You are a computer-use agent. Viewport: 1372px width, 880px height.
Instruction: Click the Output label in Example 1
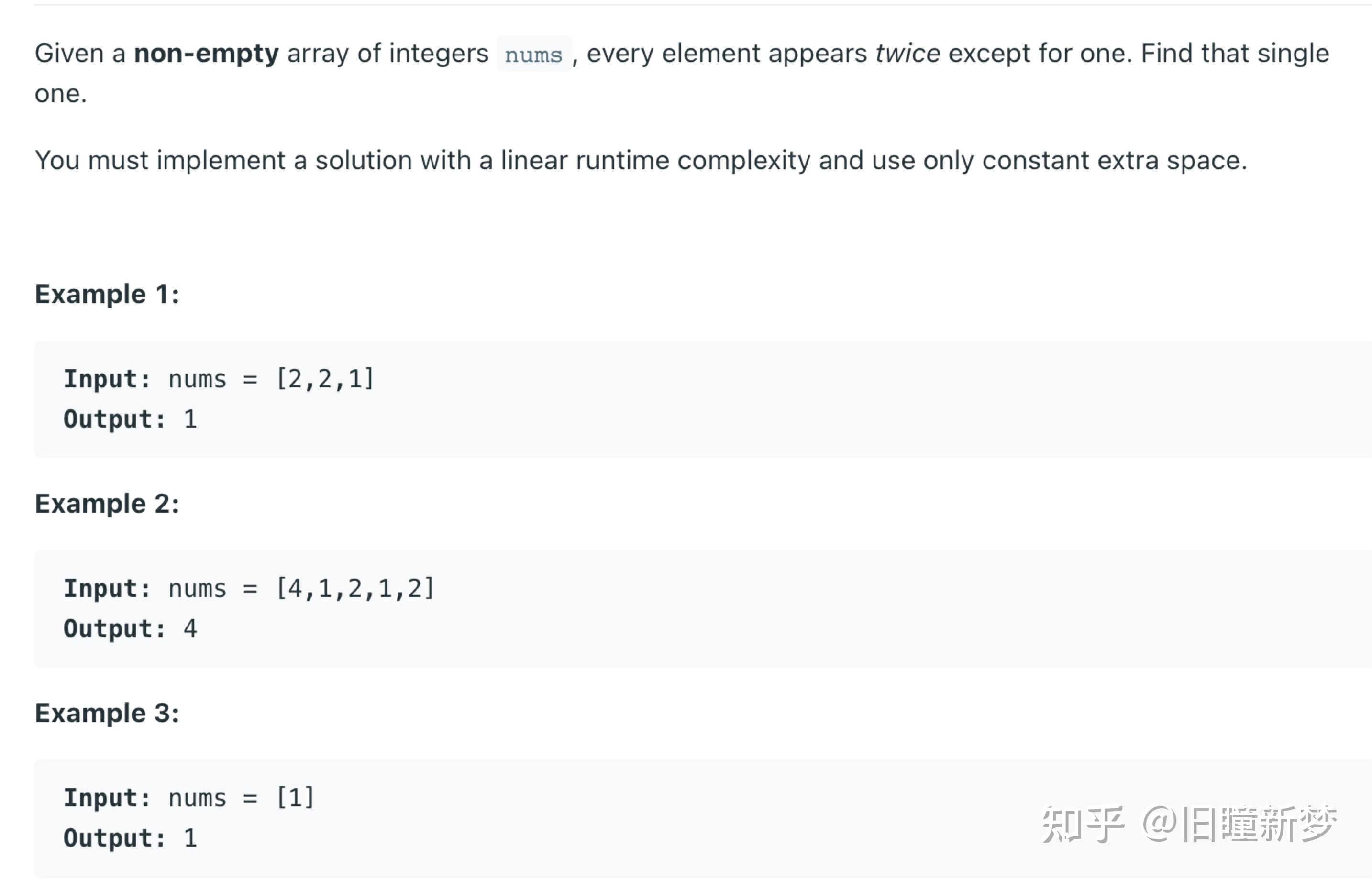click(x=114, y=419)
